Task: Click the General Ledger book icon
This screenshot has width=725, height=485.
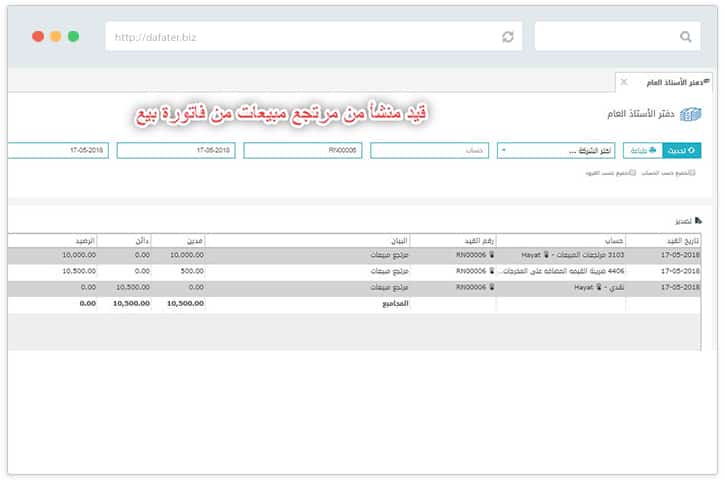Action: [x=690, y=114]
